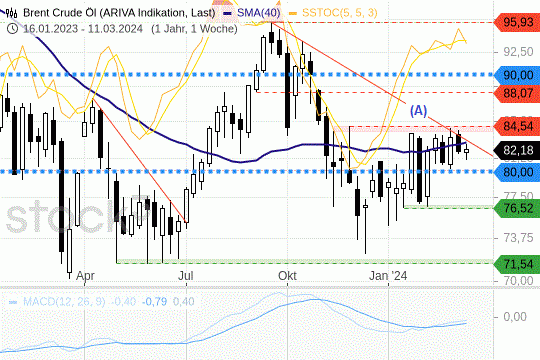Image resolution: width=540 pixels, height=360 pixels.
Task: Click the SSTOC legend color marker
Action: 293,13
